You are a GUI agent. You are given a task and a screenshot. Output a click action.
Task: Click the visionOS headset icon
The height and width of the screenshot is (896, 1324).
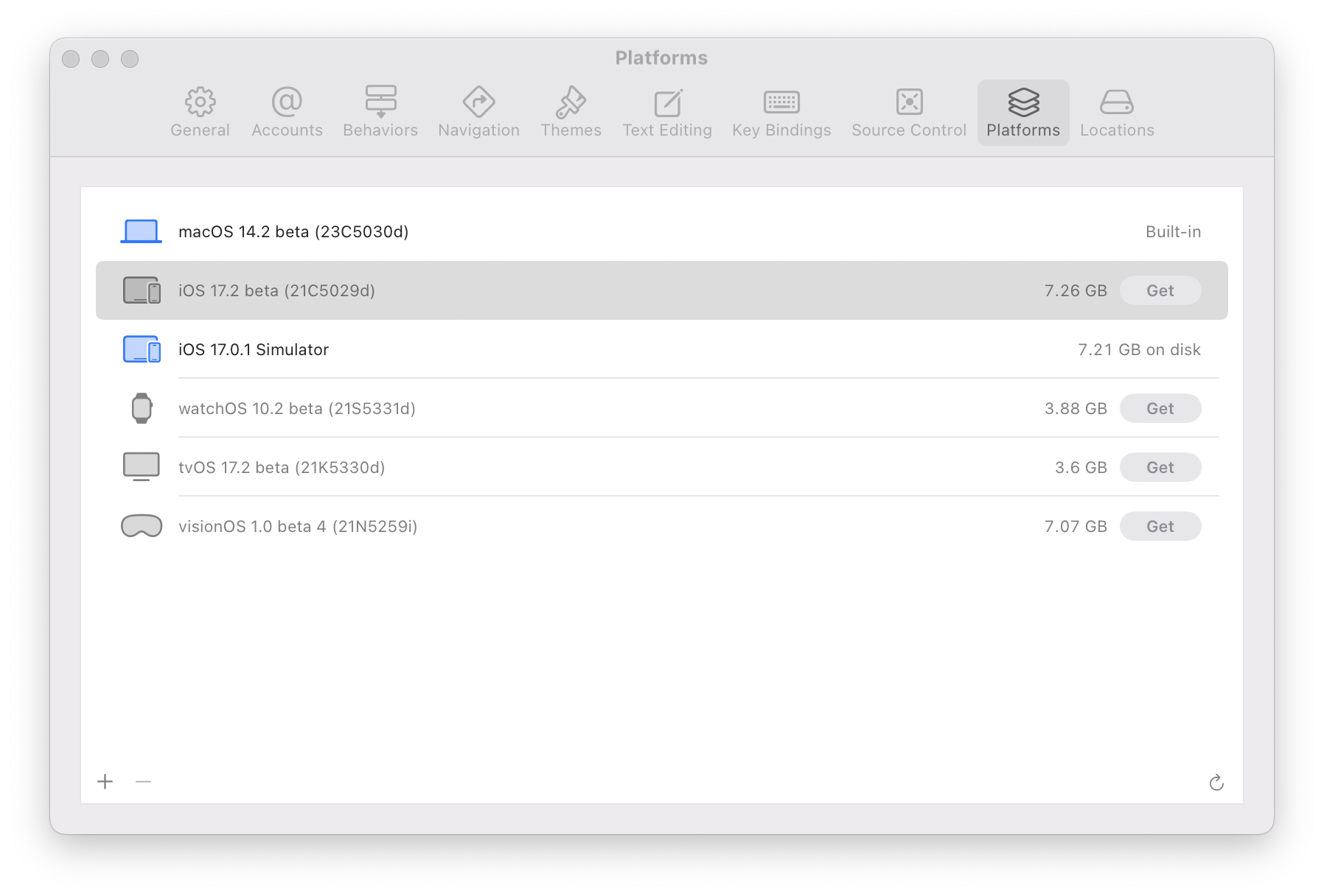(142, 526)
